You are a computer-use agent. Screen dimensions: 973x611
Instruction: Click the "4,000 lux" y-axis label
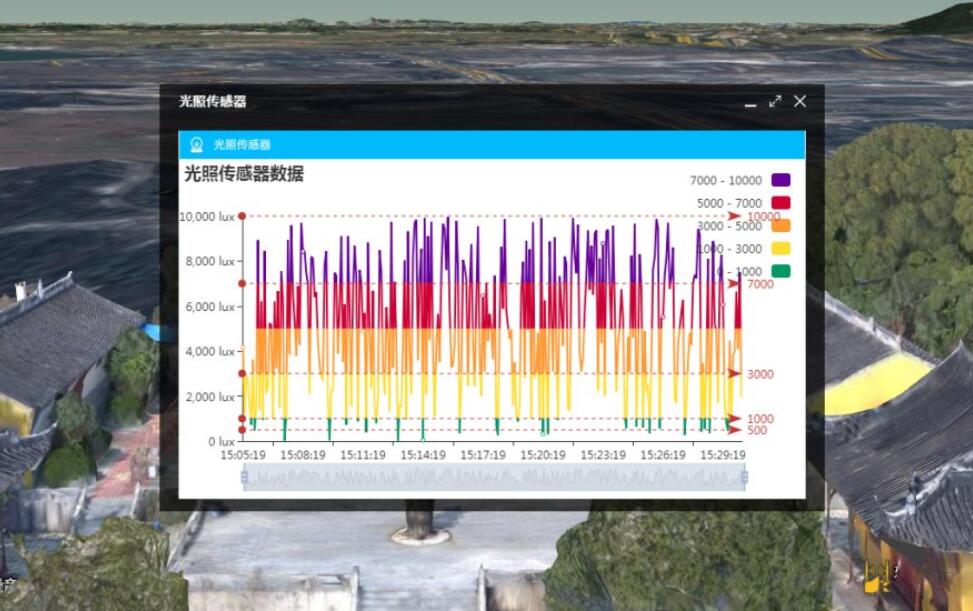[210, 351]
